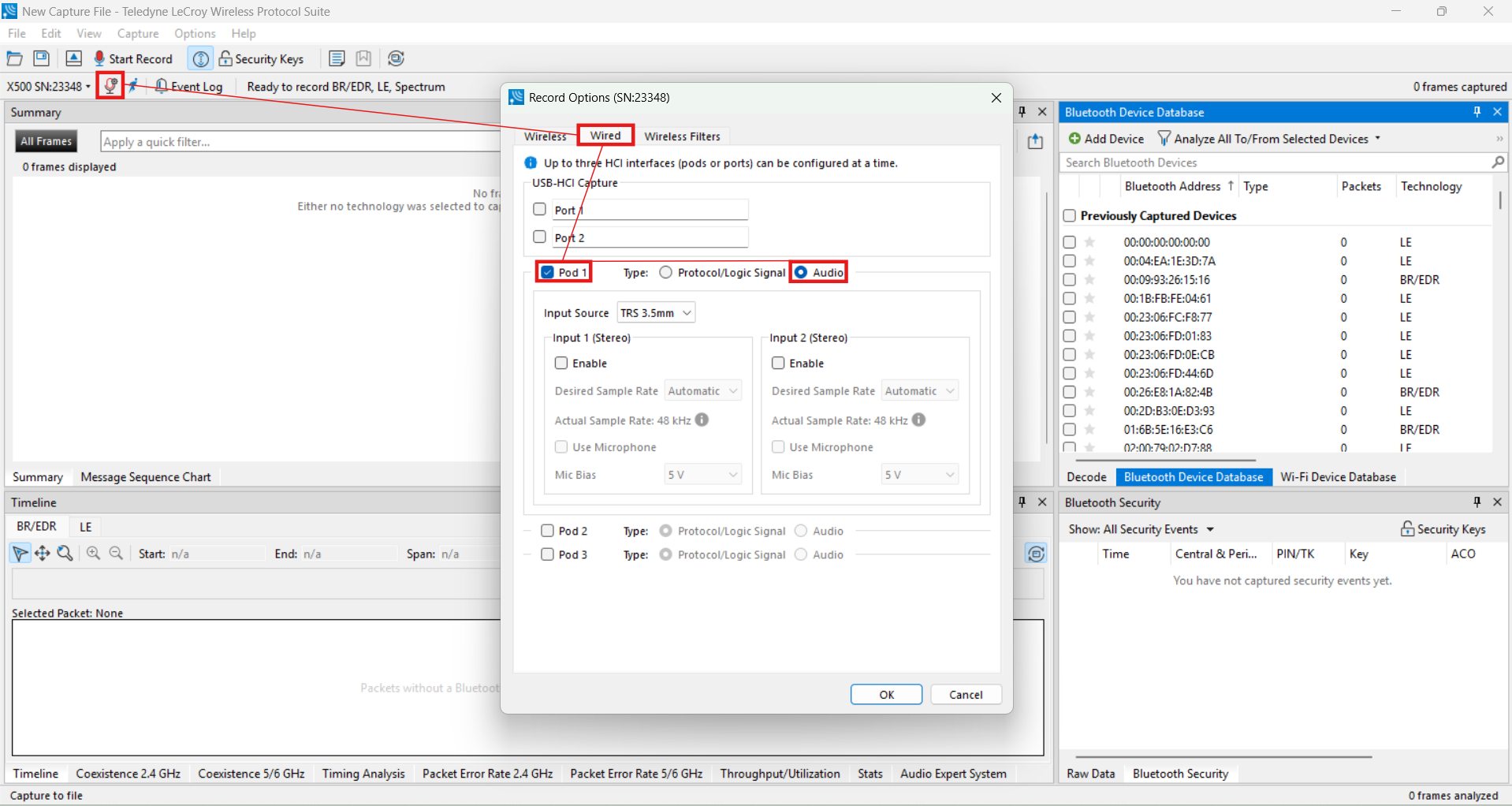This screenshot has width=1512, height=806.
Task: Check device 00:04:EA:1E:3D:7A row checkbox
Action: [1069, 260]
